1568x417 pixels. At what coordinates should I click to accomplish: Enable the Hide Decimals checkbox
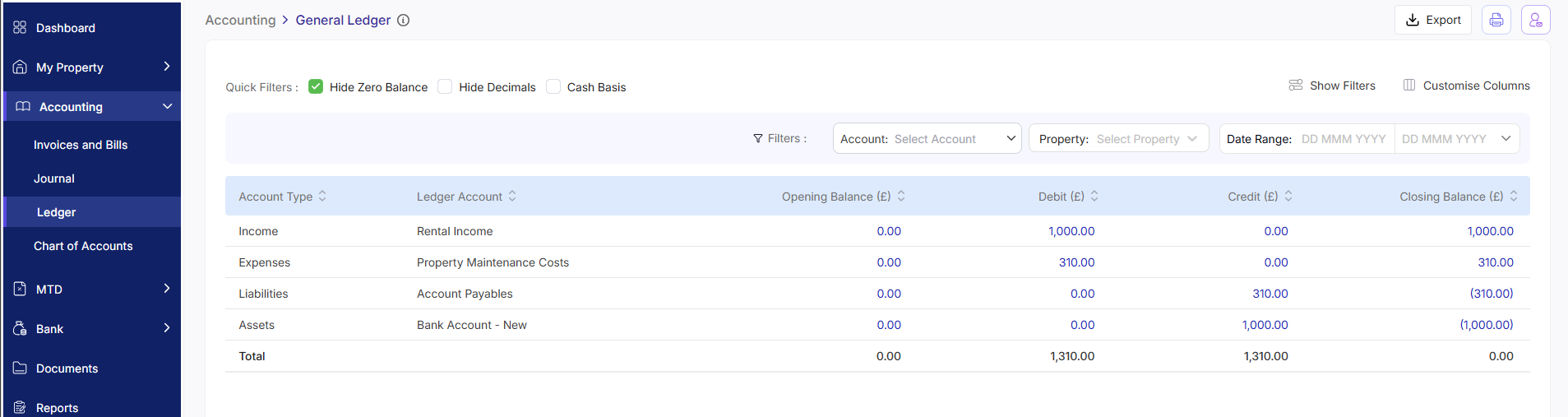coord(445,86)
